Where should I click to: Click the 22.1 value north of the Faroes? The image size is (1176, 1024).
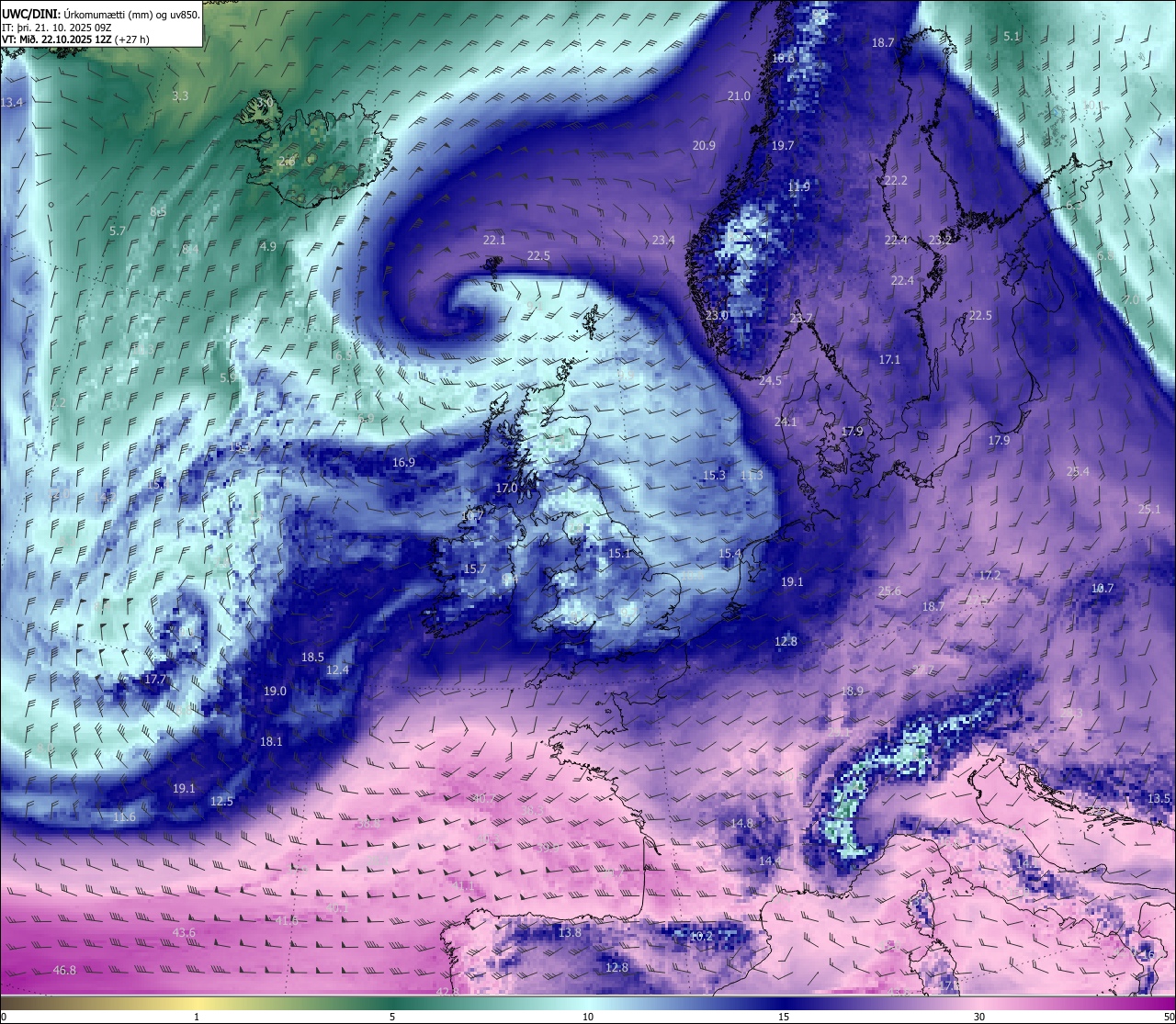[x=494, y=240]
